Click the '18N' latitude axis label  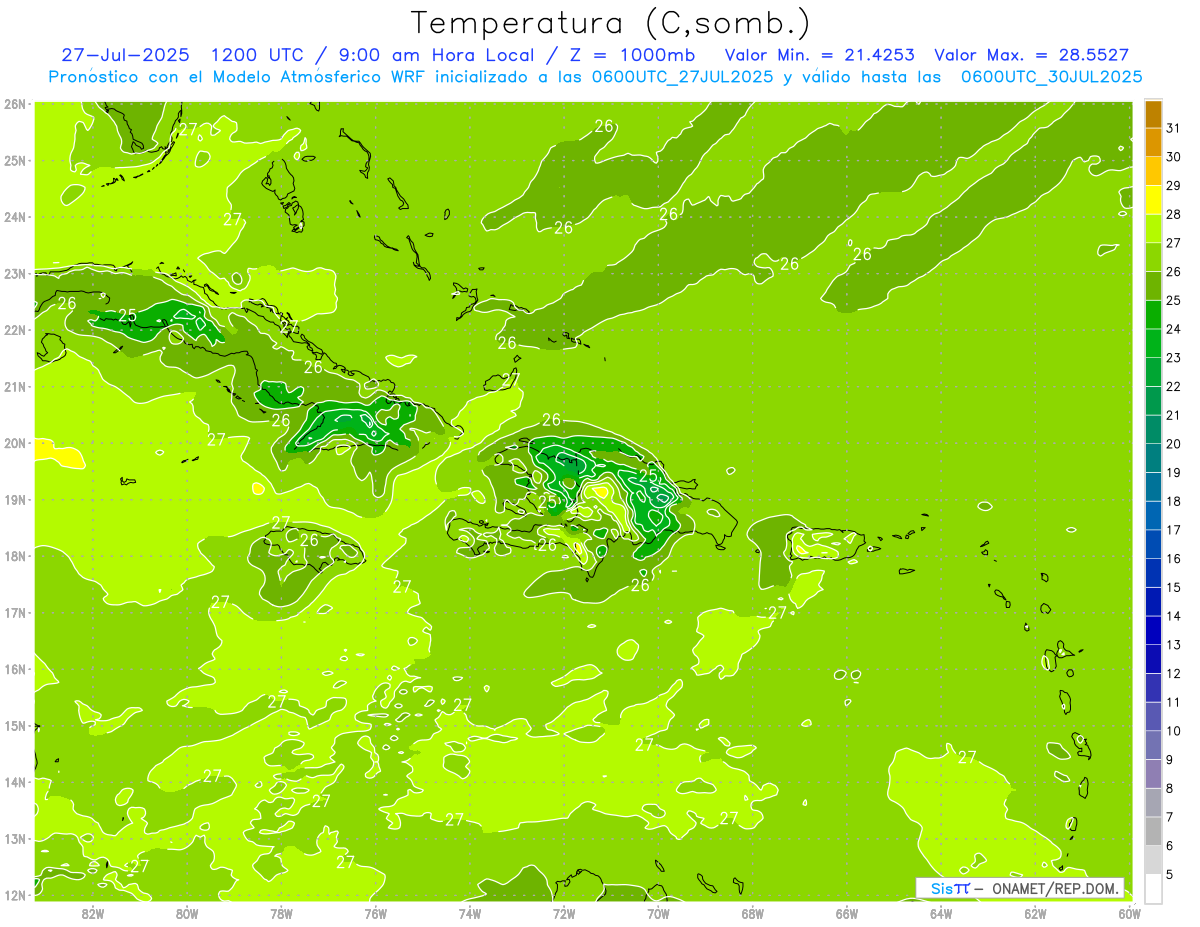point(15,556)
